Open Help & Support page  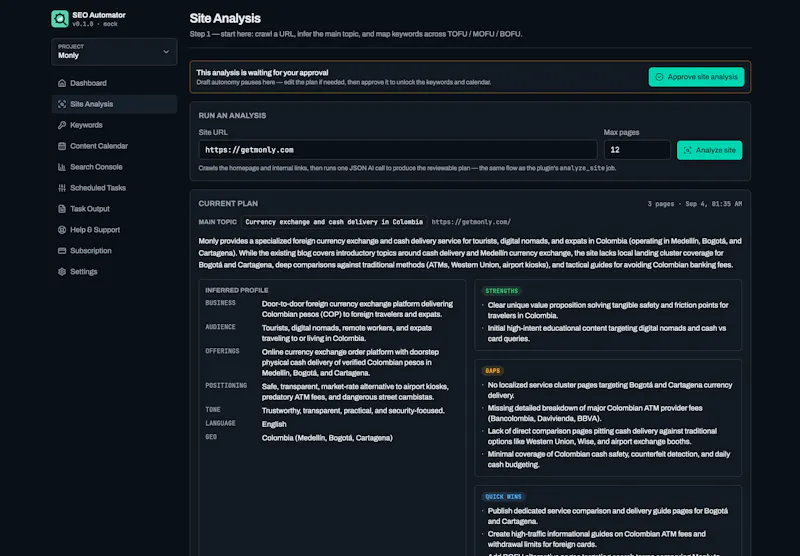[114, 230]
